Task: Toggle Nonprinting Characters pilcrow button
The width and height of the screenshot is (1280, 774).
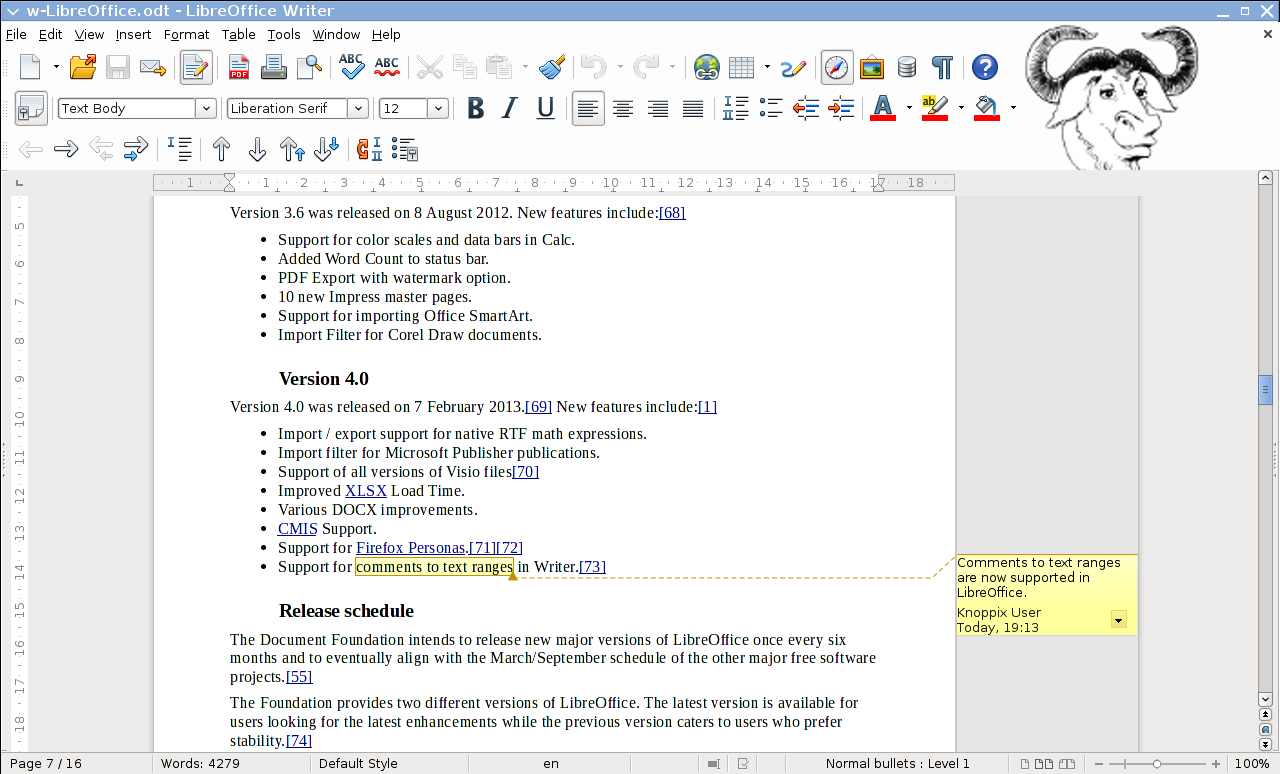Action: tap(942, 68)
